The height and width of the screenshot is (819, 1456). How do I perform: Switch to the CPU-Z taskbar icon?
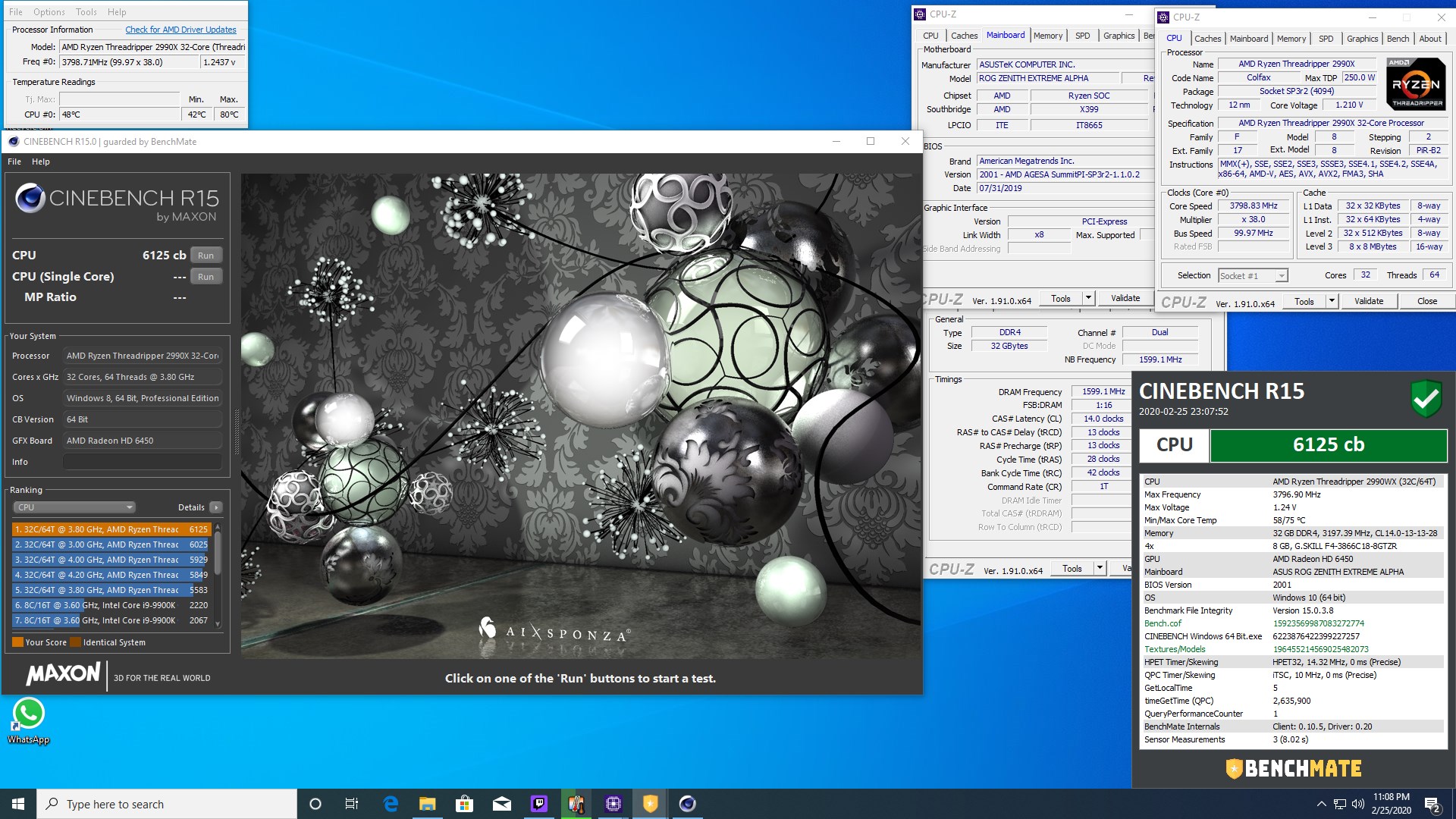tap(613, 804)
